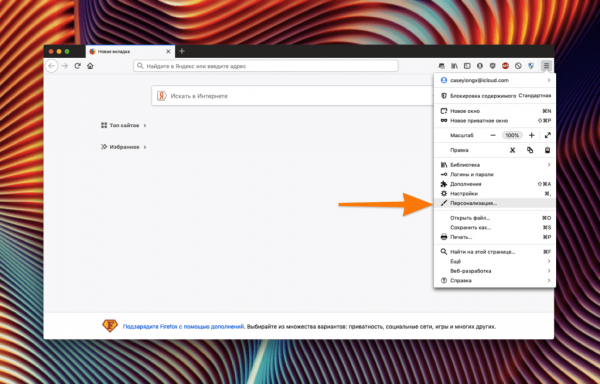Image resolution: width=600 pixels, height=384 pixels.
Task: Expand the Избранное section
Action: coord(124,147)
